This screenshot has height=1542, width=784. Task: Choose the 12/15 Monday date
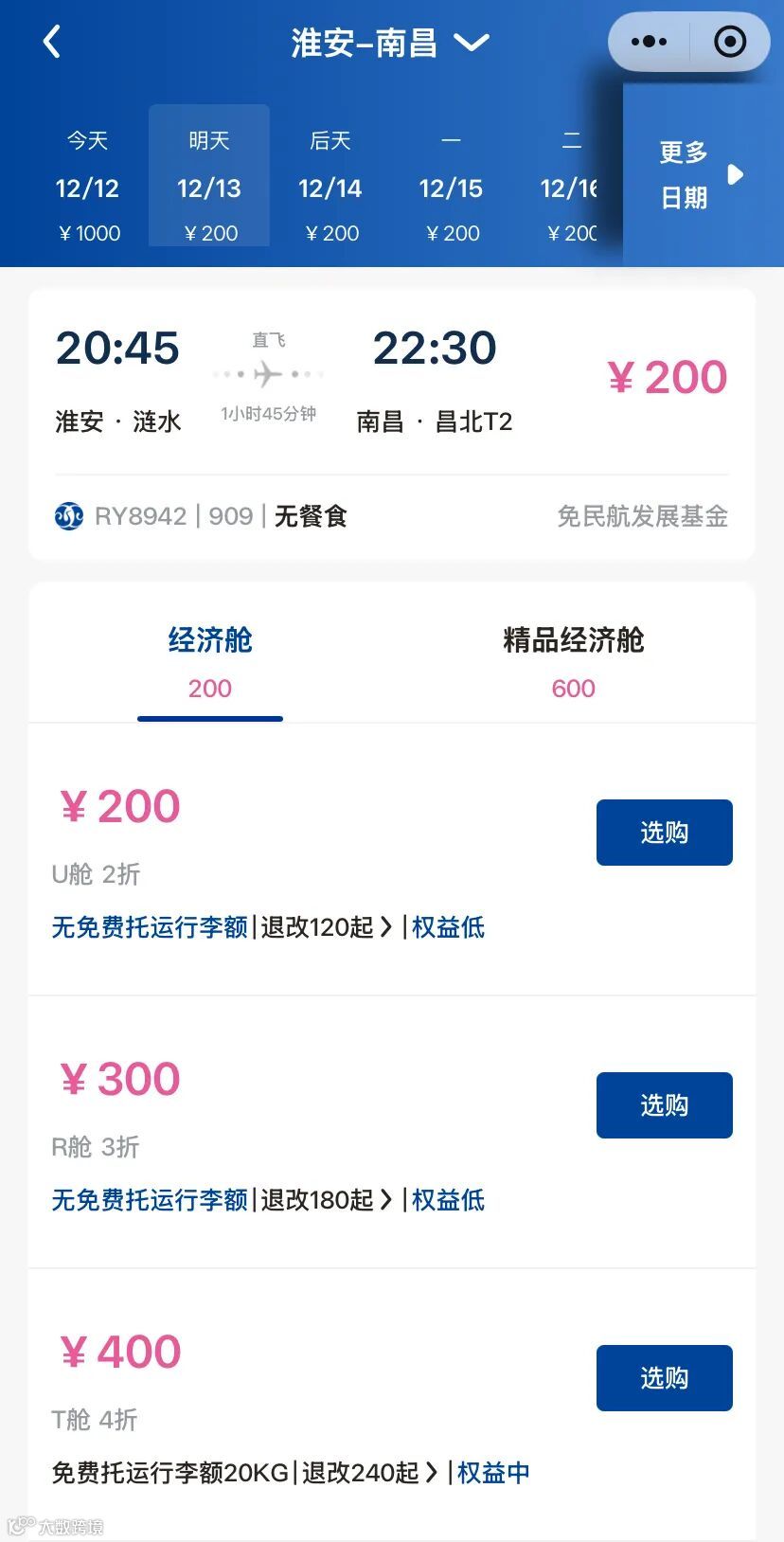tap(452, 187)
